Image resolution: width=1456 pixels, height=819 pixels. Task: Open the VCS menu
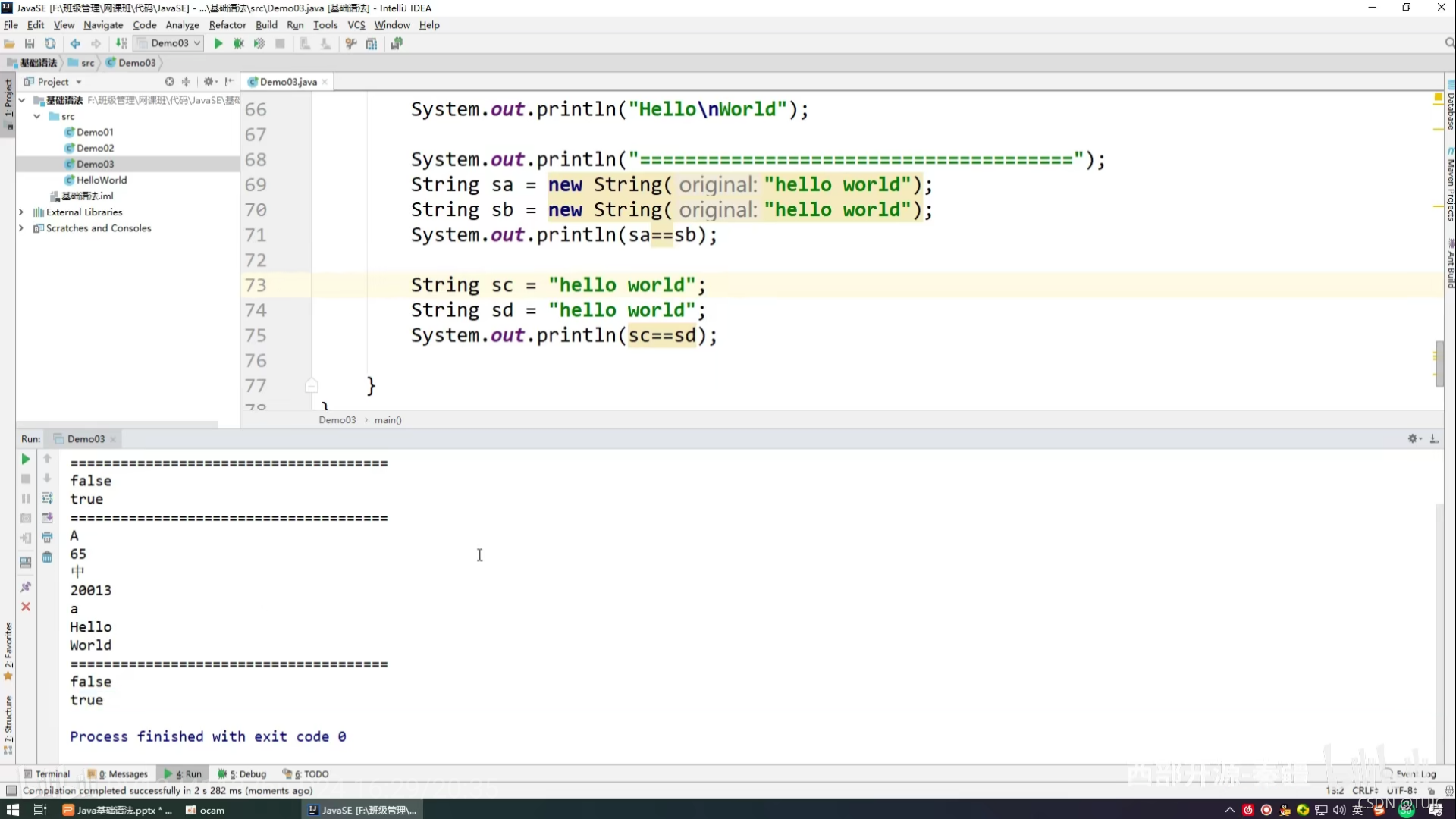click(x=356, y=25)
